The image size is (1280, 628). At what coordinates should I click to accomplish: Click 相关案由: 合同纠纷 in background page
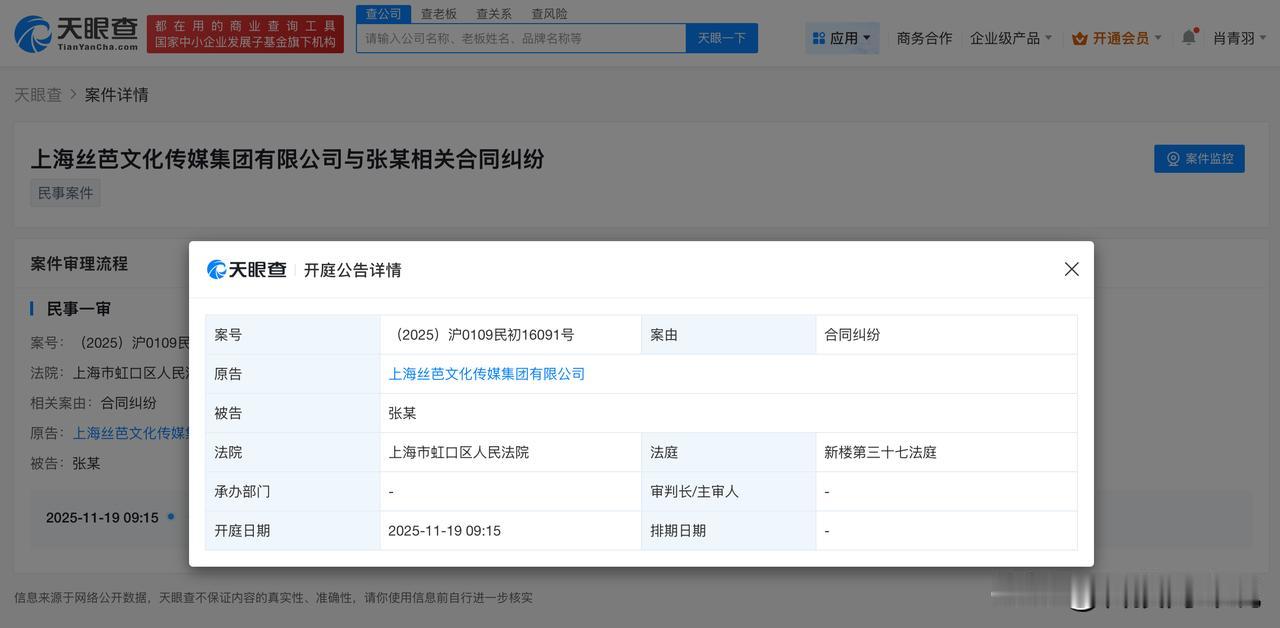(x=93, y=403)
